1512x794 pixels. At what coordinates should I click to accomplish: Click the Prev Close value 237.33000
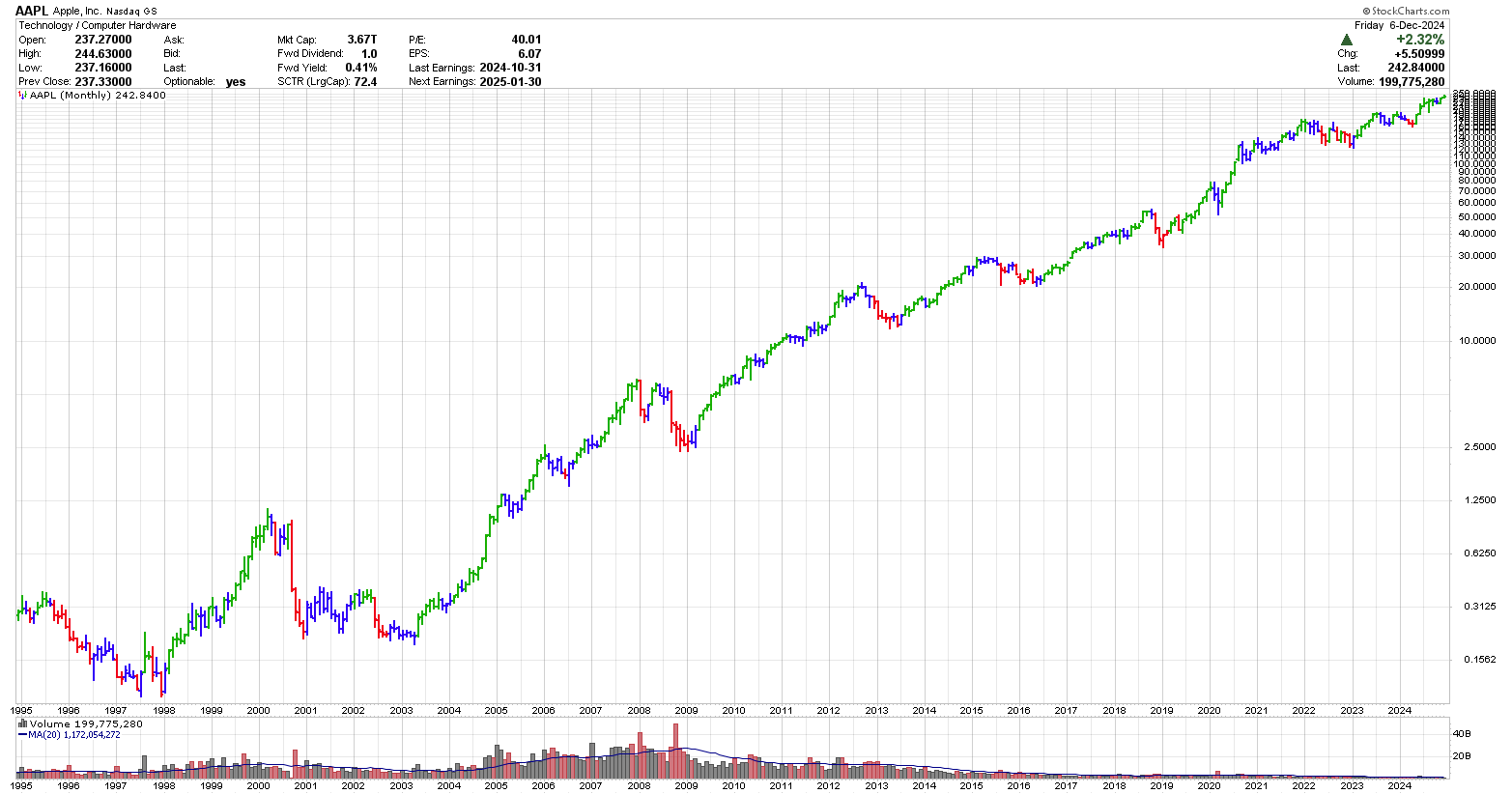click(103, 82)
